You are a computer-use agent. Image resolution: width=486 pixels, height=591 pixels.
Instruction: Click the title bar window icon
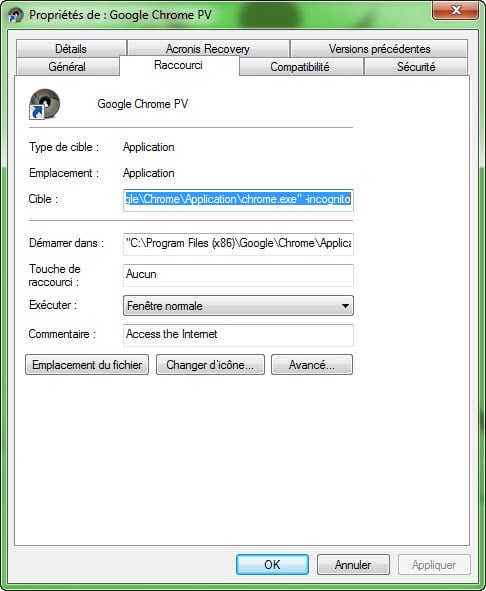click(x=15, y=15)
